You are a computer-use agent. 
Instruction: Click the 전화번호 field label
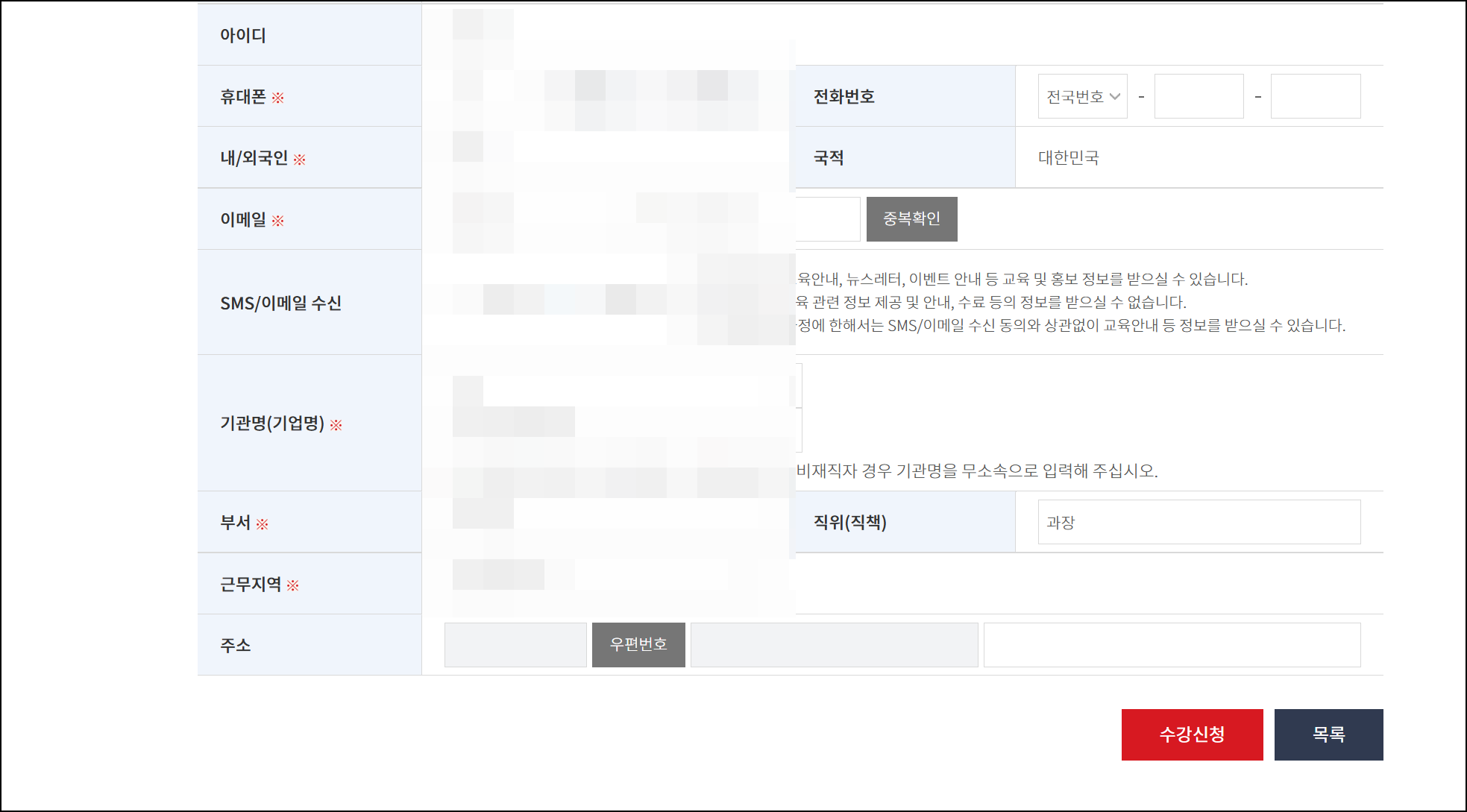[x=844, y=96]
